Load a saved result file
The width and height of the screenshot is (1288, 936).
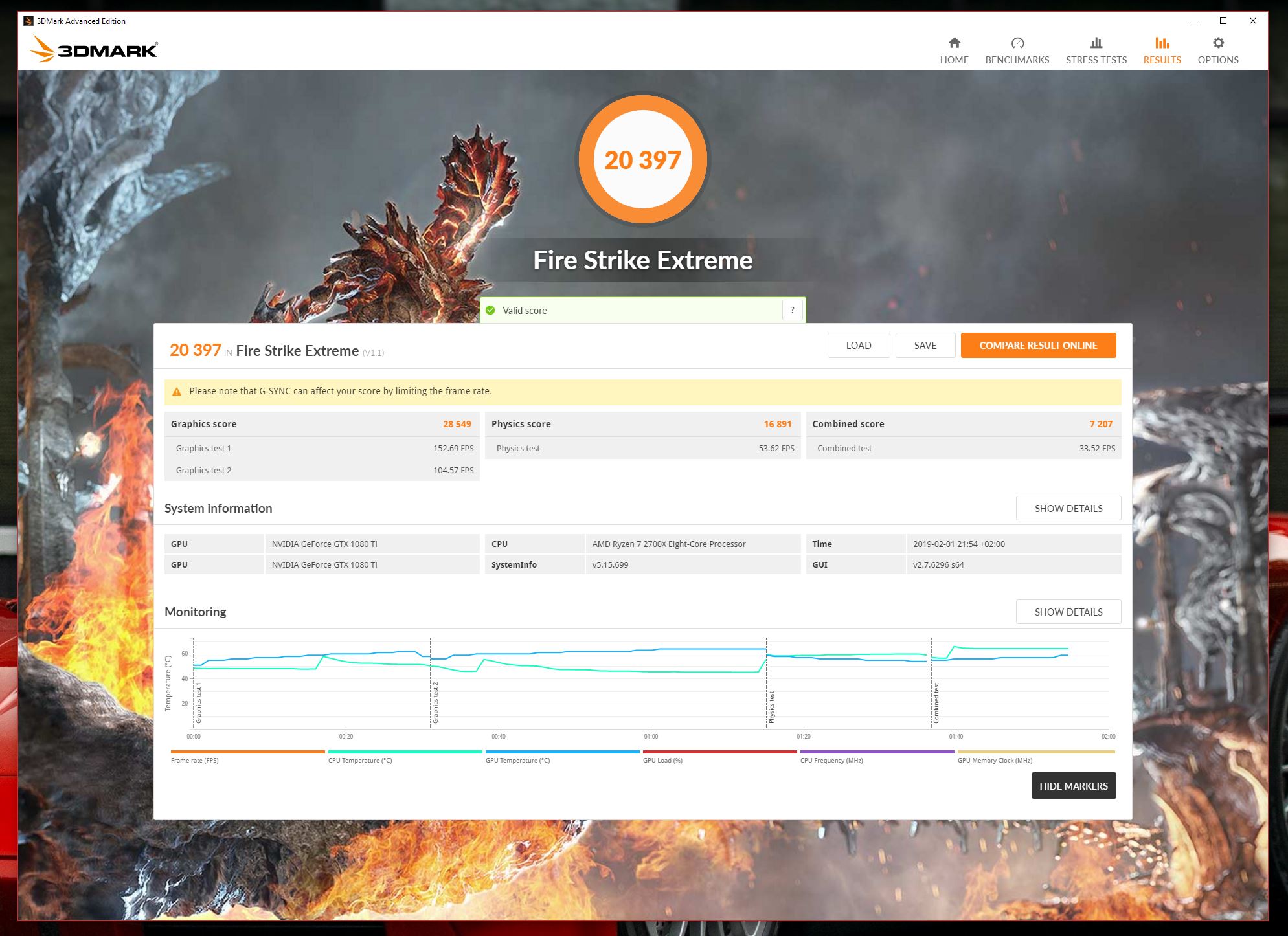[x=859, y=345]
